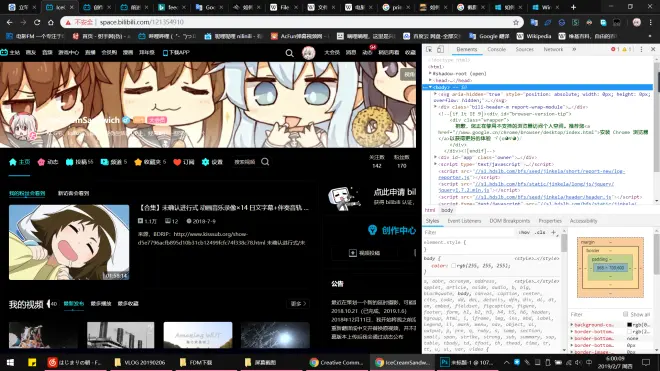The width and height of the screenshot is (660, 371).
Task: Click the Styles pane Filter input
Action: tap(469, 232)
